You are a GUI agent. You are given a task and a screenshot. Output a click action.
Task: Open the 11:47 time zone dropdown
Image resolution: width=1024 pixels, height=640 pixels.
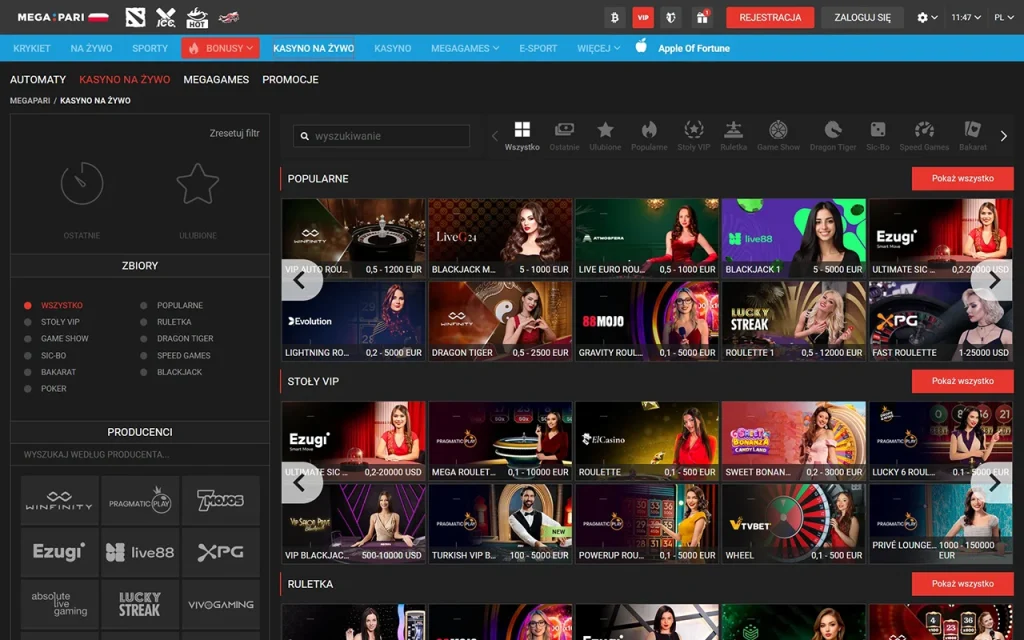(x=966, y=18)
